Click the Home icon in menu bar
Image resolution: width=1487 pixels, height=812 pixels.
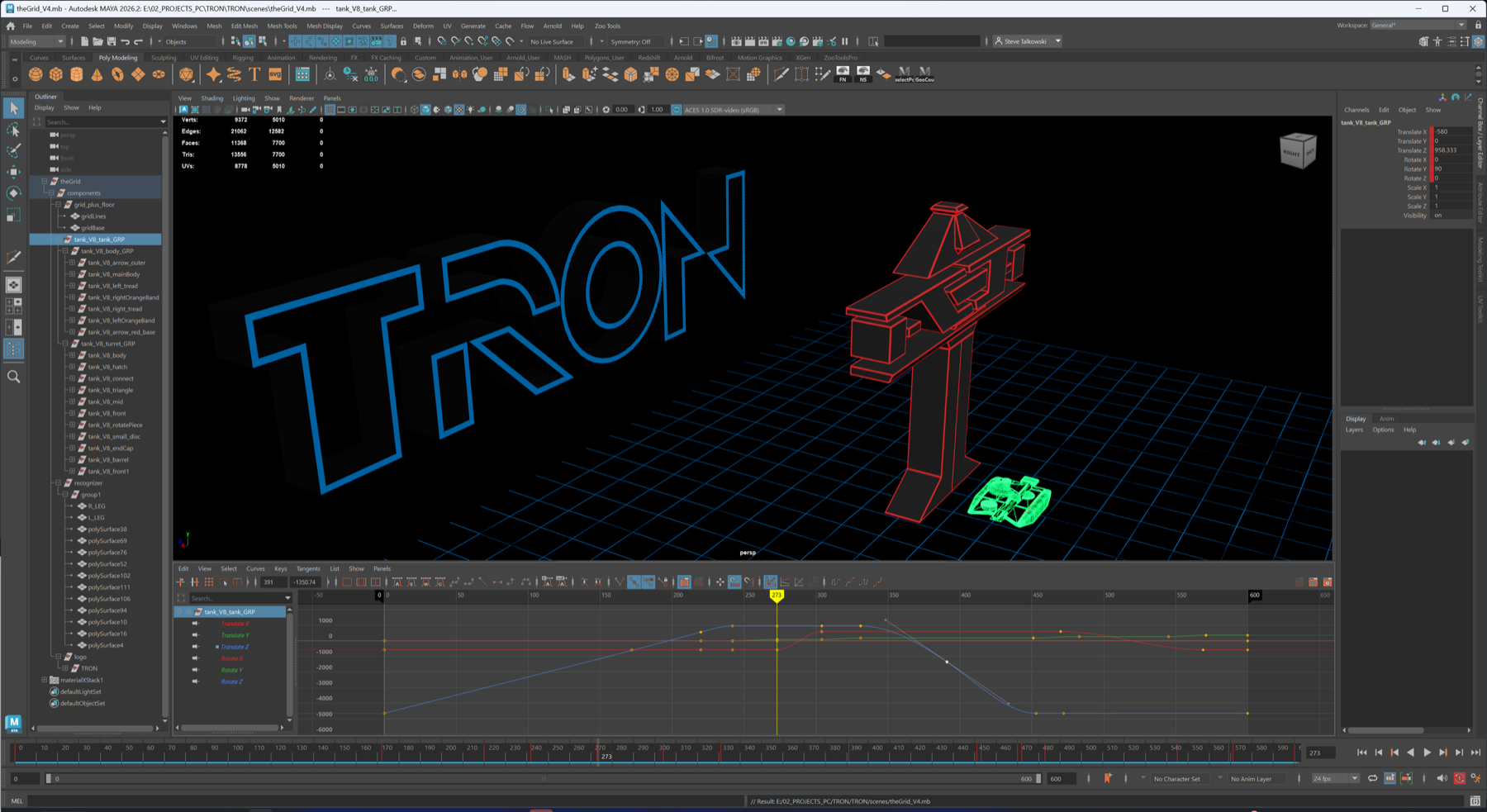(x=11, y=26)
